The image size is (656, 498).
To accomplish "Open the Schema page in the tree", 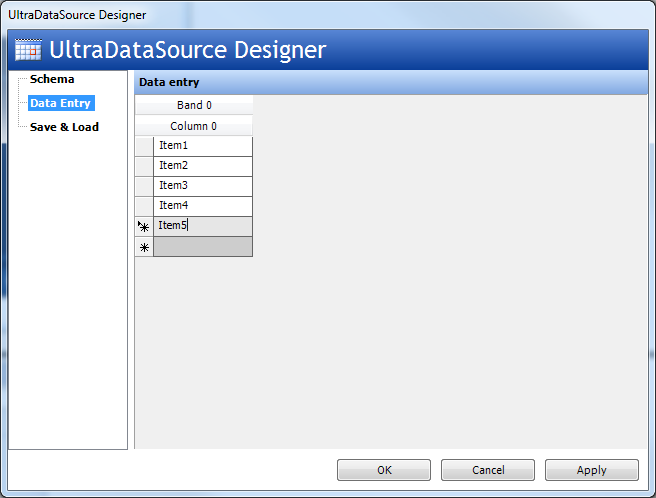I will 52,79.
